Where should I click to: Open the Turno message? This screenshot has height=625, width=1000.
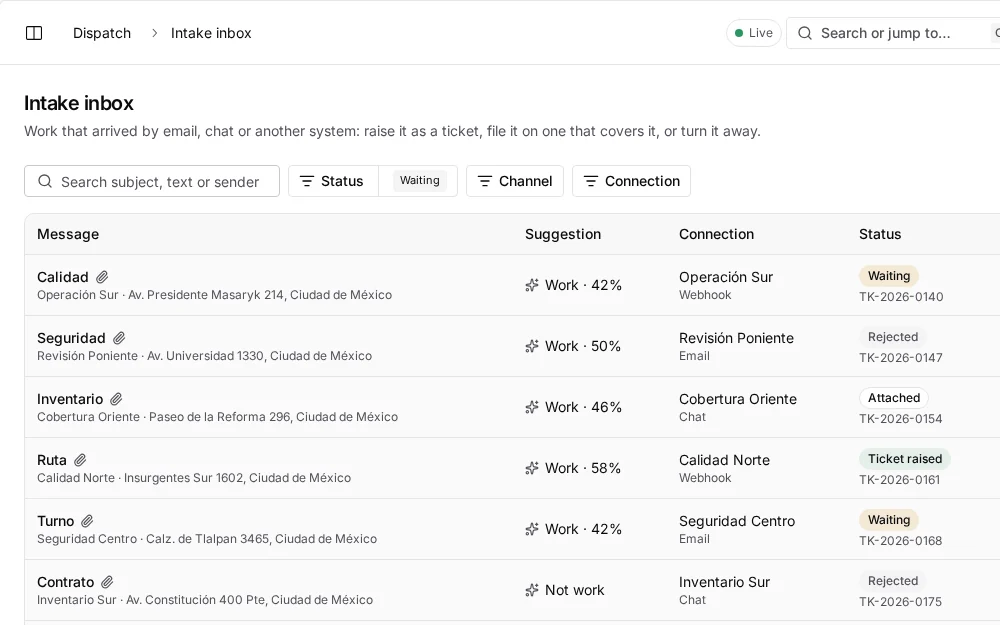[x=55, y=521]
